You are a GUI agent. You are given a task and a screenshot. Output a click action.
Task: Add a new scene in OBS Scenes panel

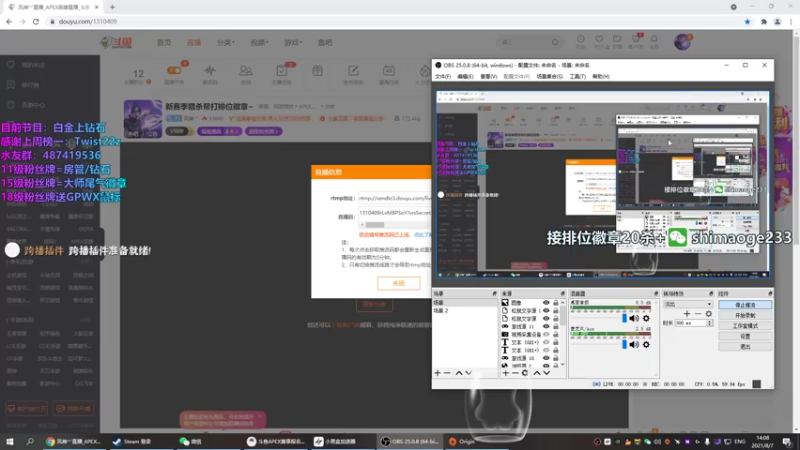[x=437, y=373]
